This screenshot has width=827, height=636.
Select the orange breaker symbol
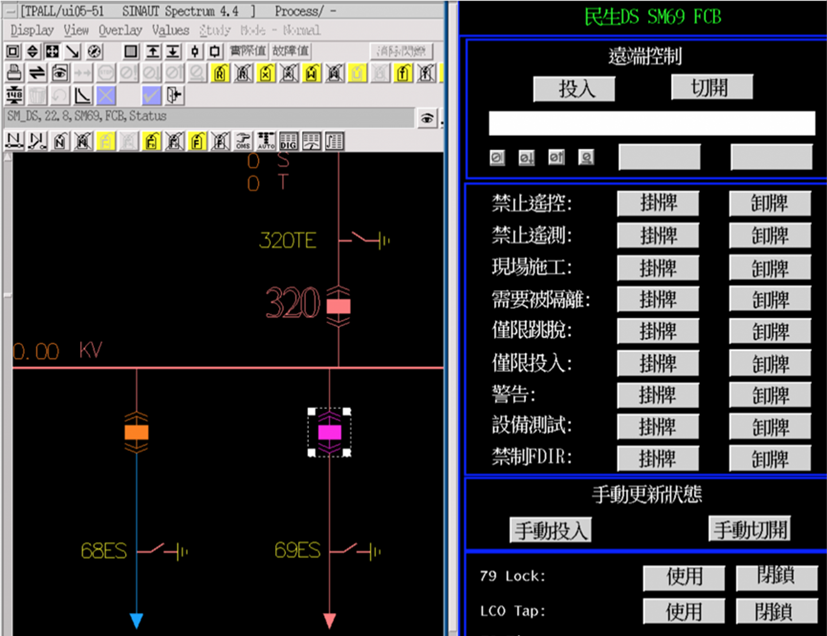(137, 431)
